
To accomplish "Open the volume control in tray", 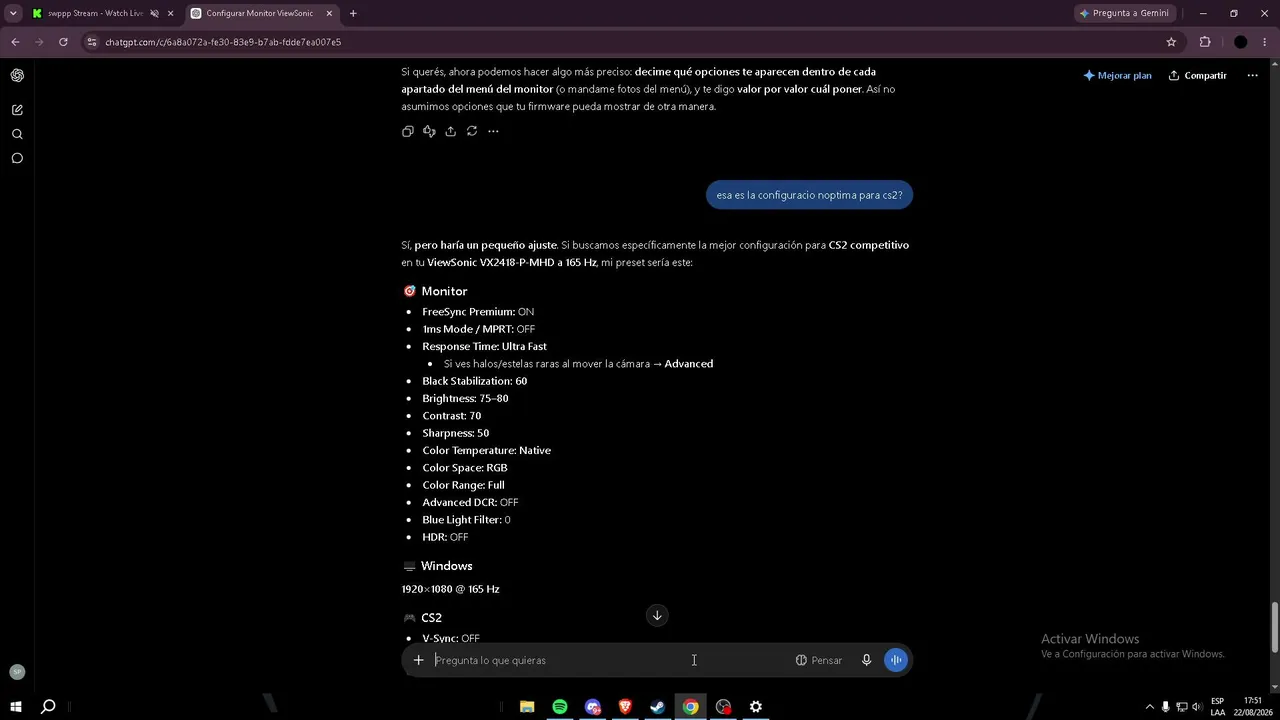I will [x=1197, y=707].
